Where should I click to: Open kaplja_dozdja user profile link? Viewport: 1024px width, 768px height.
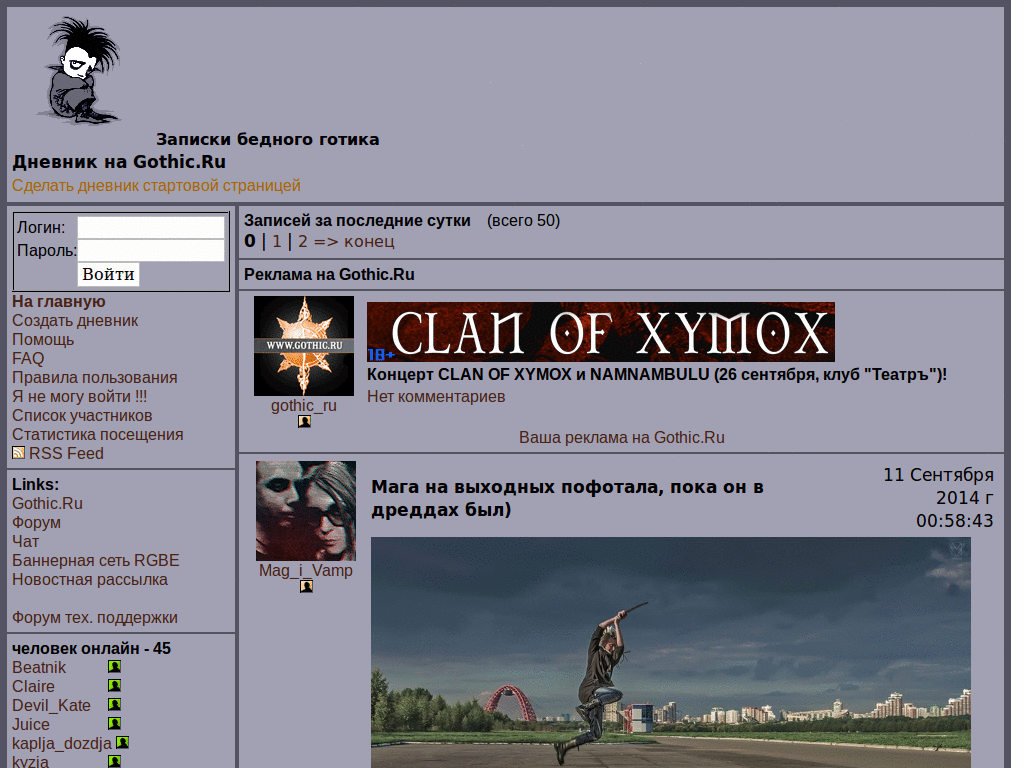point(62,743)
